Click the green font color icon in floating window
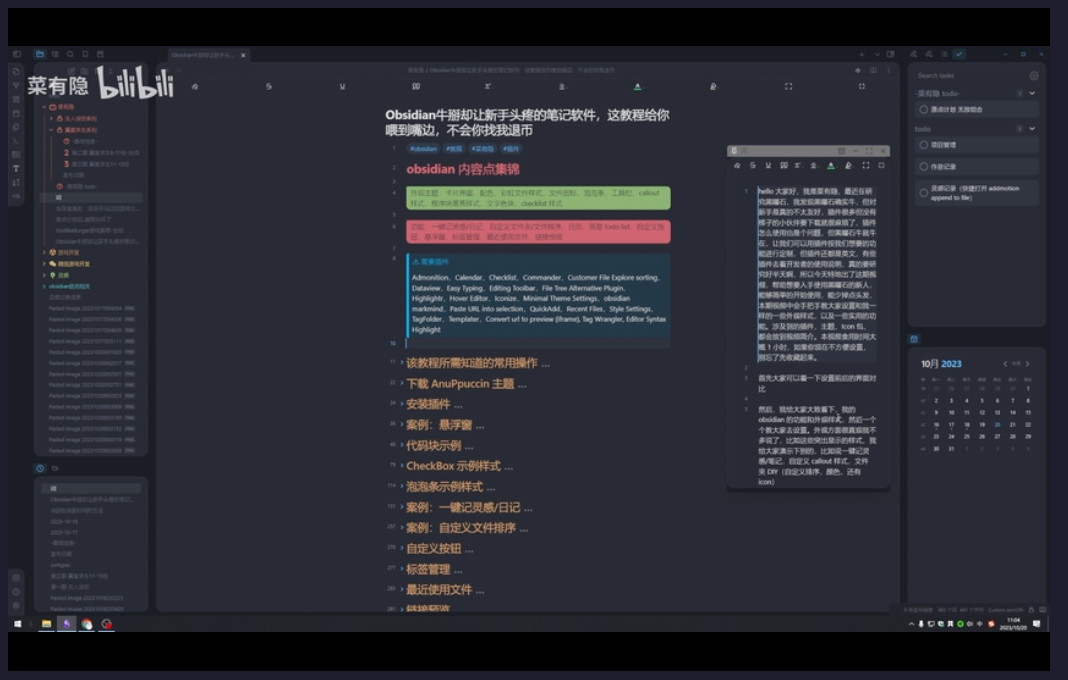The height and width of the screenshot is (680, 1068). (831, 166)
